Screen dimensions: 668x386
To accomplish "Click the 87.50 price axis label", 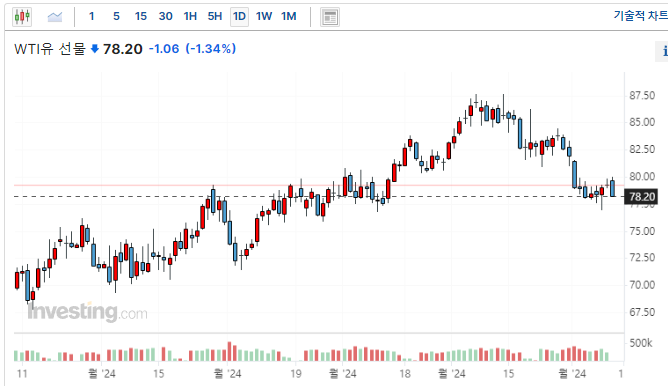I will click(642, 95).
